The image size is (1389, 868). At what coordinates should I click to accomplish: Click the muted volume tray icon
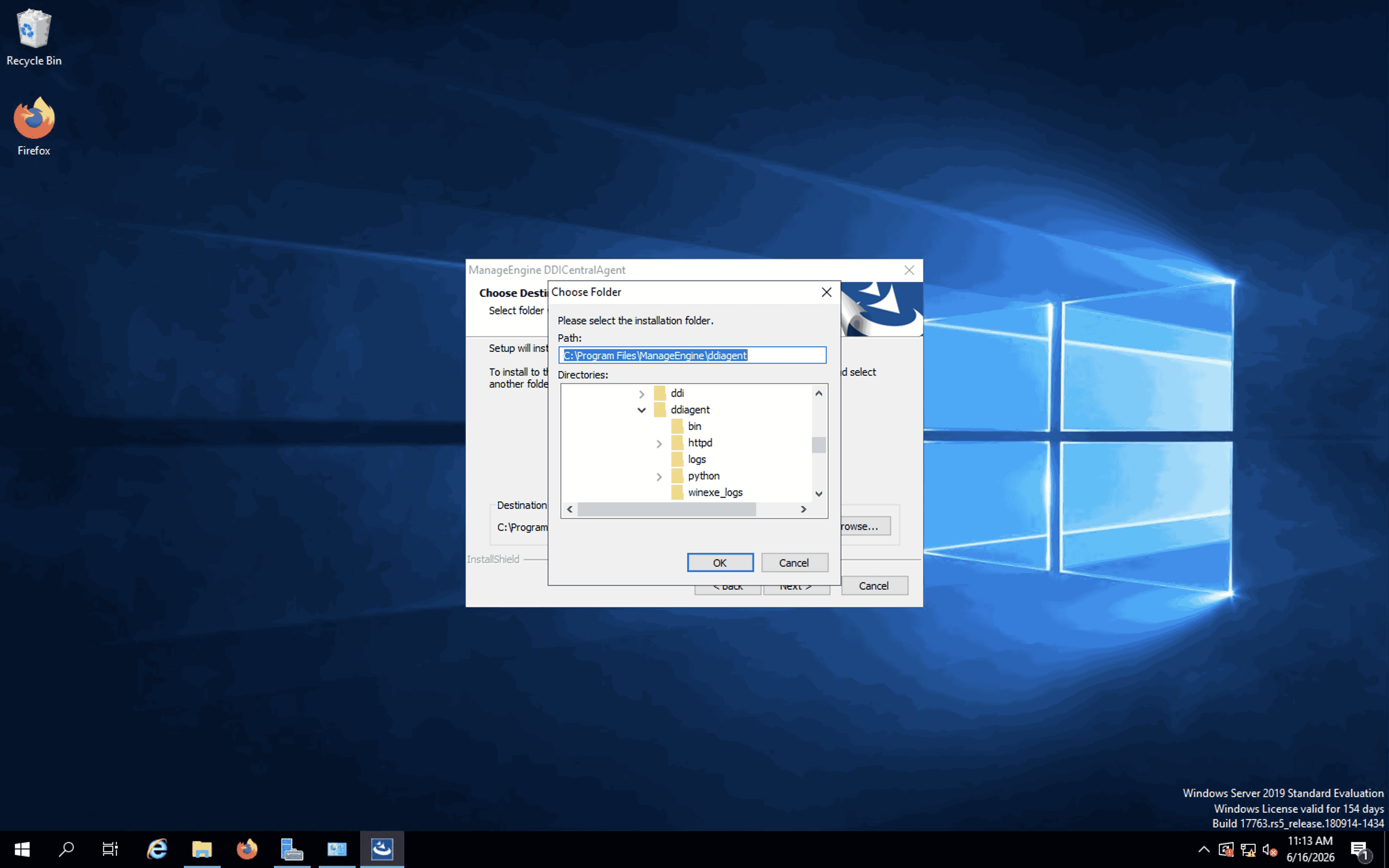coord(1270,850)
